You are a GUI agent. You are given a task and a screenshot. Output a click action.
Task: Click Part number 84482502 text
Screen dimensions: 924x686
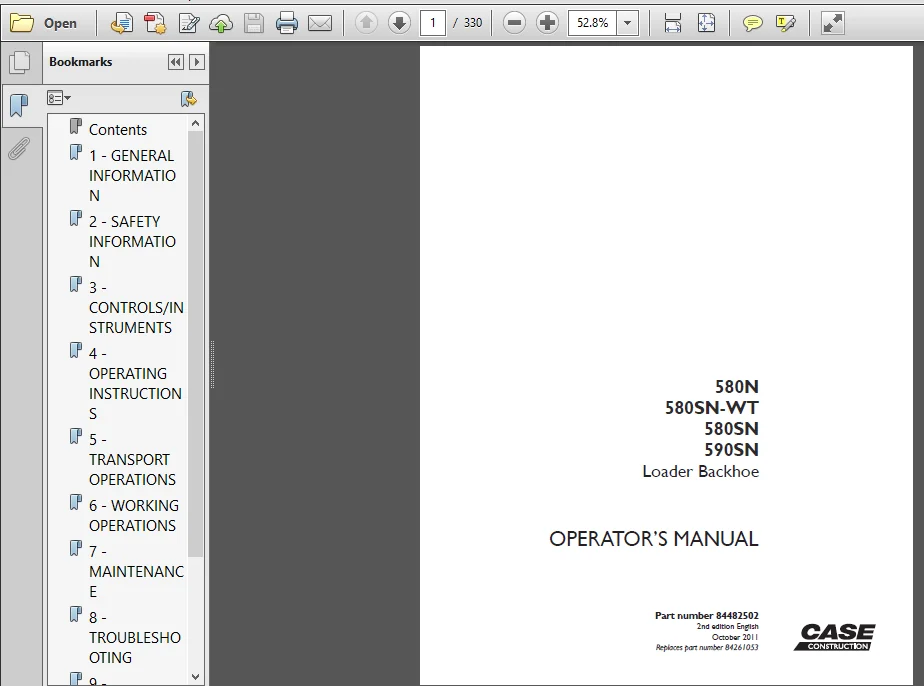coord(707,615)
